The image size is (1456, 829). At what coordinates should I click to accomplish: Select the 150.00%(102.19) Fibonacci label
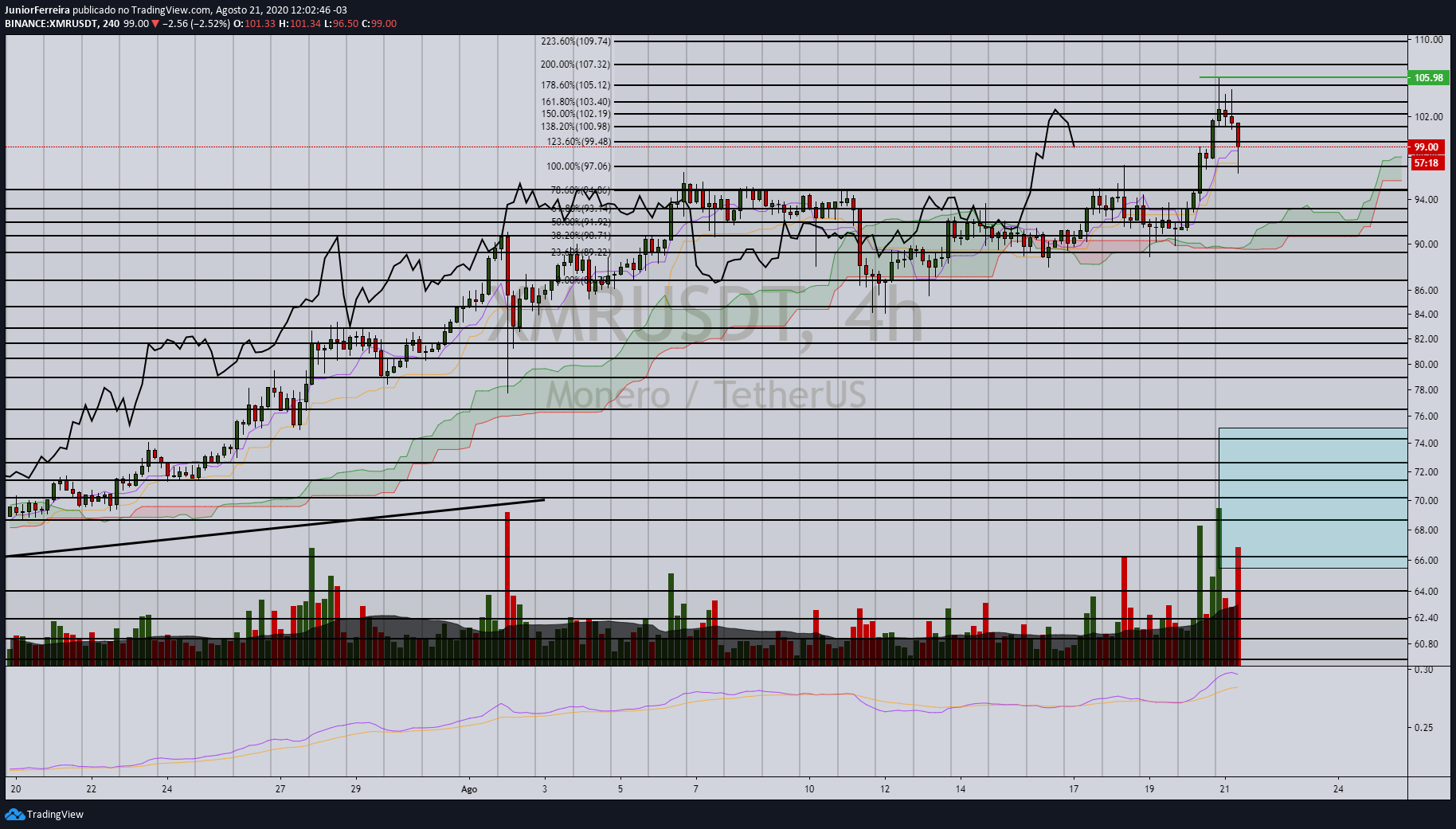point(576,114)
